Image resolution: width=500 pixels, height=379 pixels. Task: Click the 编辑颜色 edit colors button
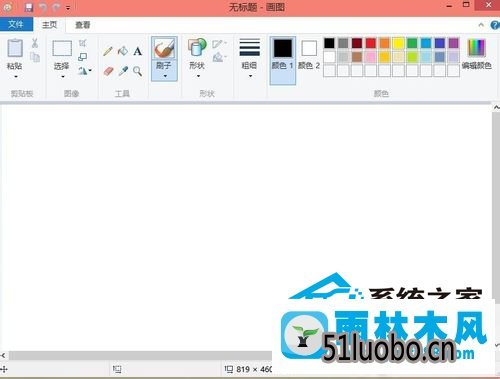(x=477, y=54)
